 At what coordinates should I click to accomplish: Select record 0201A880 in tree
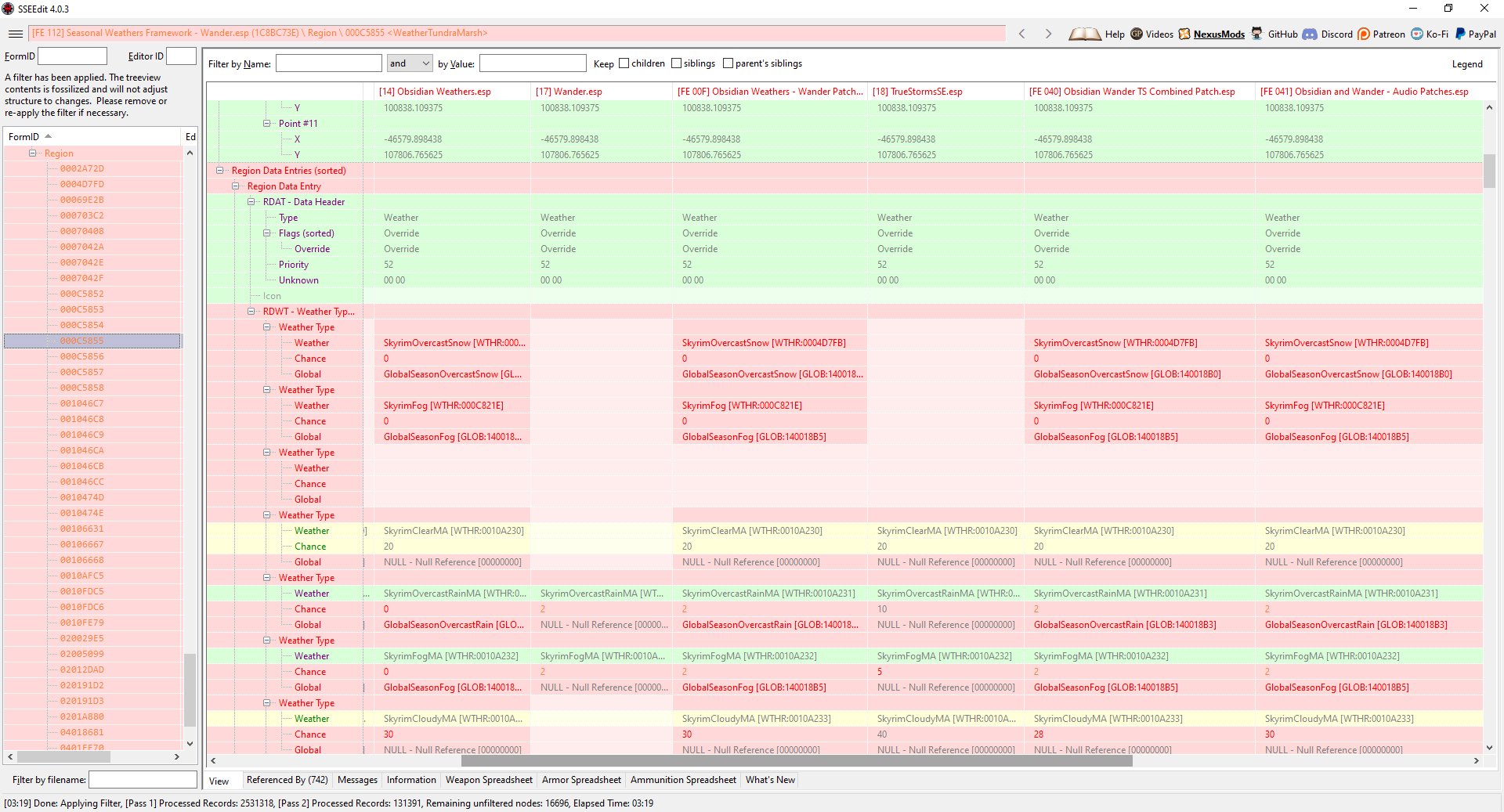[x=82, y=717]
